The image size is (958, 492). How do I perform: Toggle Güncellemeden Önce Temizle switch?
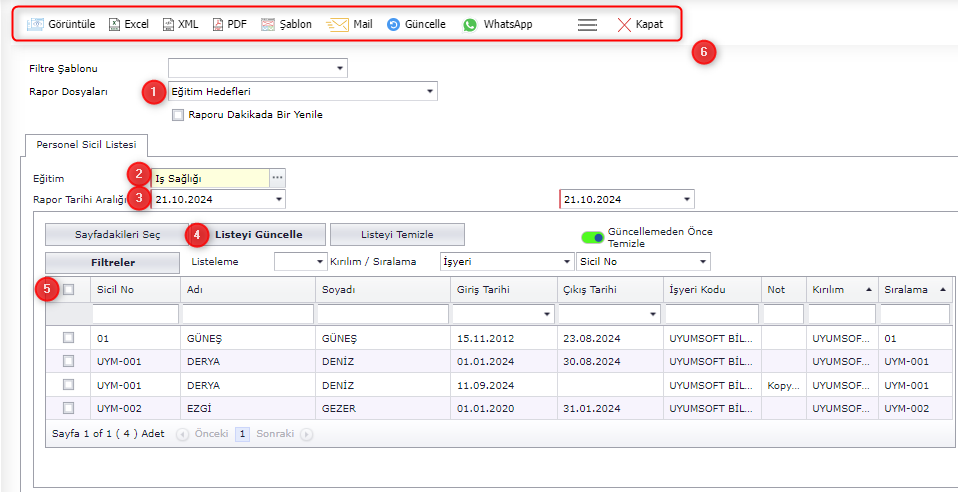point(593,237)
